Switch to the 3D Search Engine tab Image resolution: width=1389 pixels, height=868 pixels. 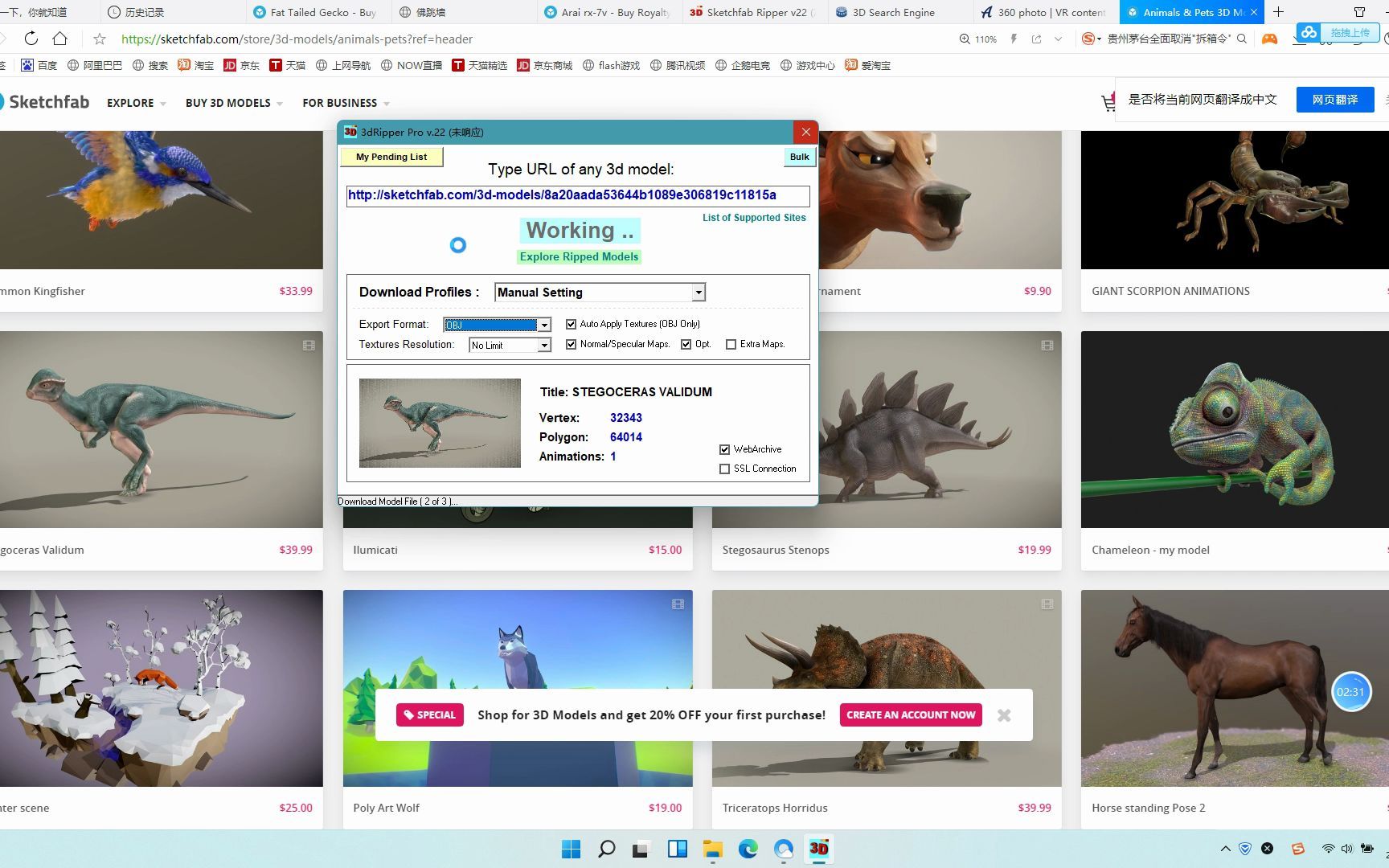[891, 12]
